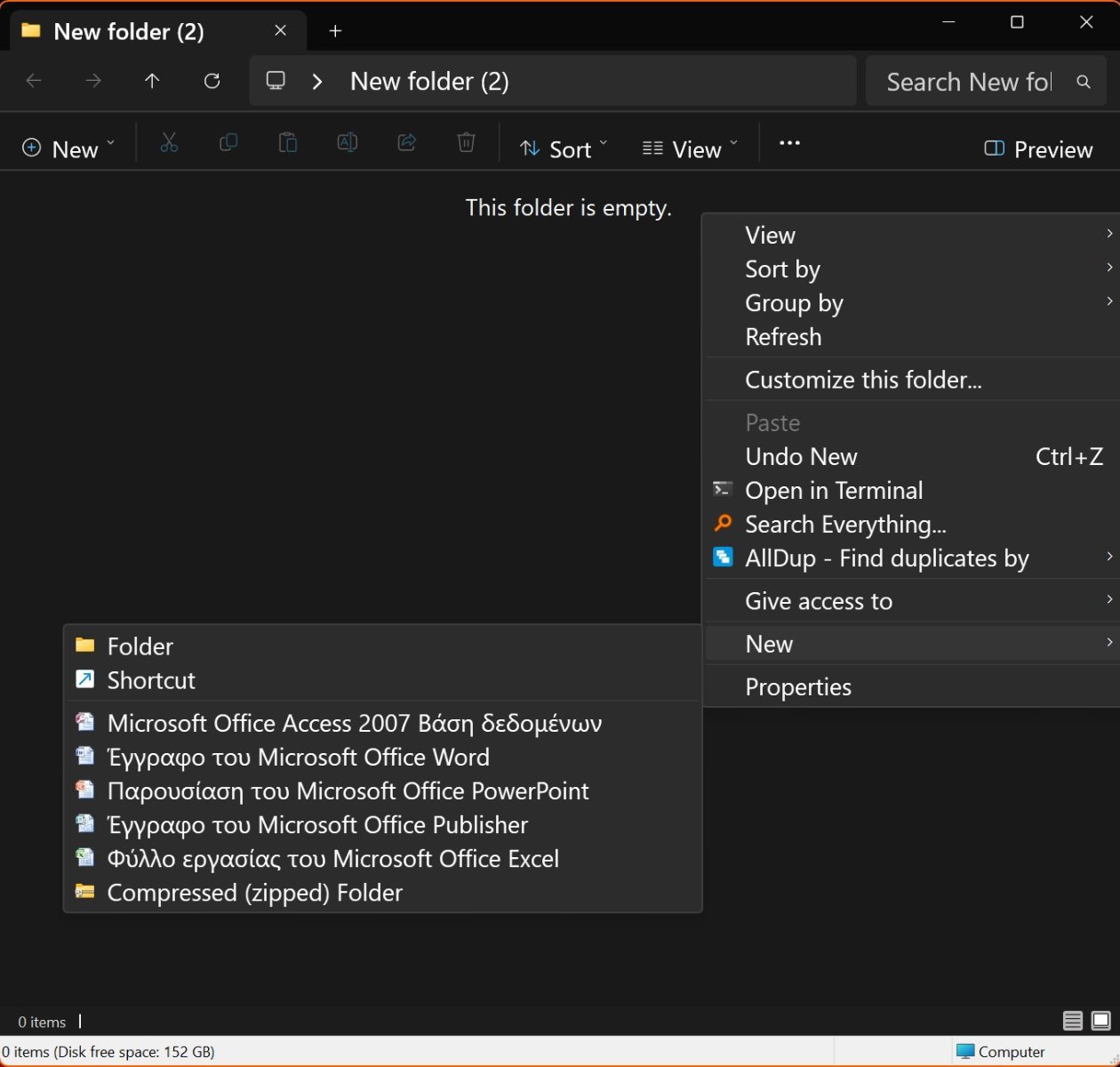Select Search Everything... entry
Screen dimensions: 1120x1067
point(912,524)
